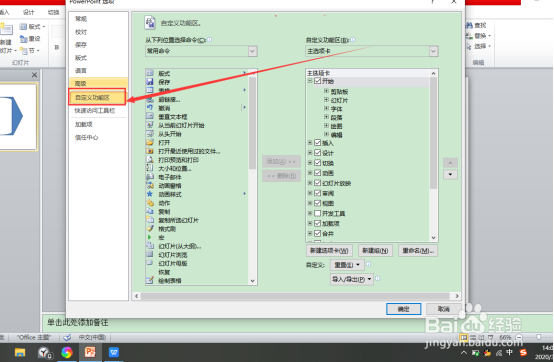This screenshot has height=362, width=554.
Task: Open the 主选项卡 ribbon tabs dropdown
Action: coord(434,51)
